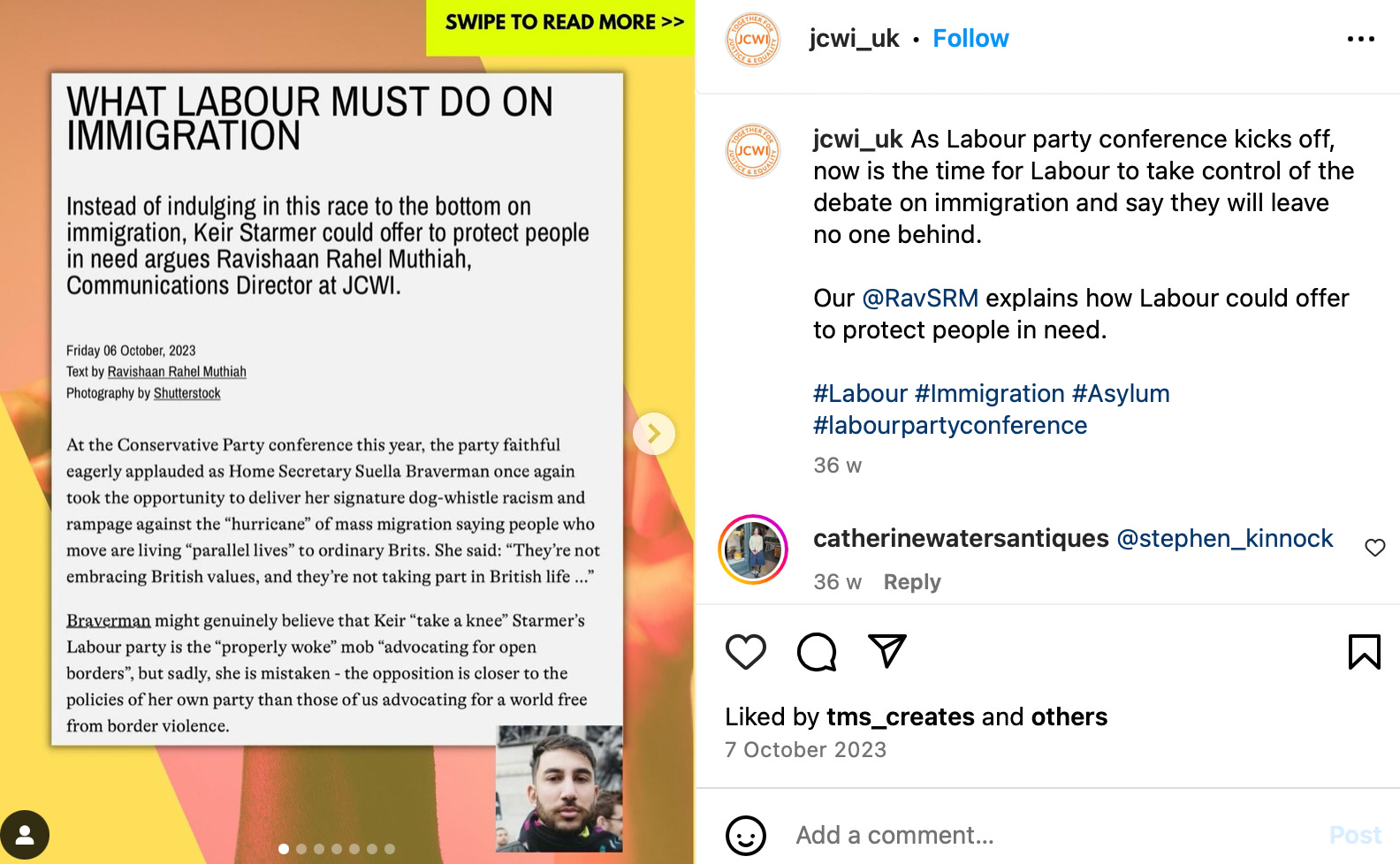
Task: Open emoji picker smiley icon
Action: (745, 835)
